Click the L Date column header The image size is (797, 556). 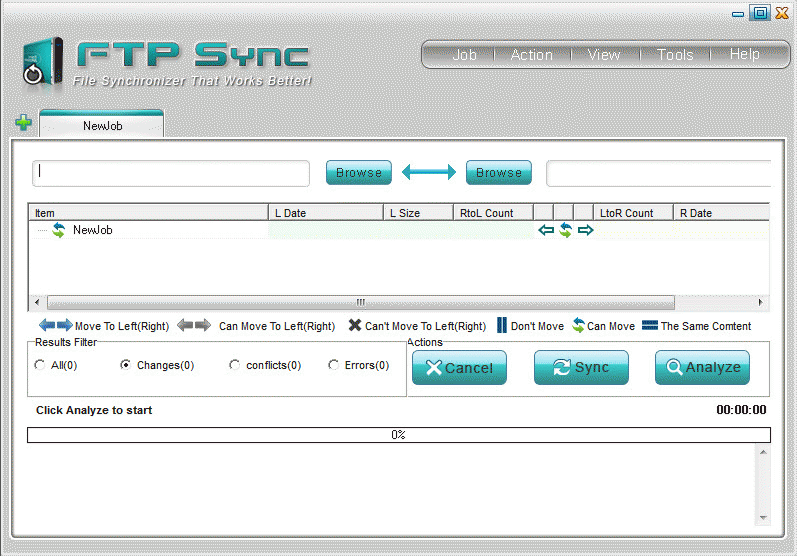click(326, 213)
